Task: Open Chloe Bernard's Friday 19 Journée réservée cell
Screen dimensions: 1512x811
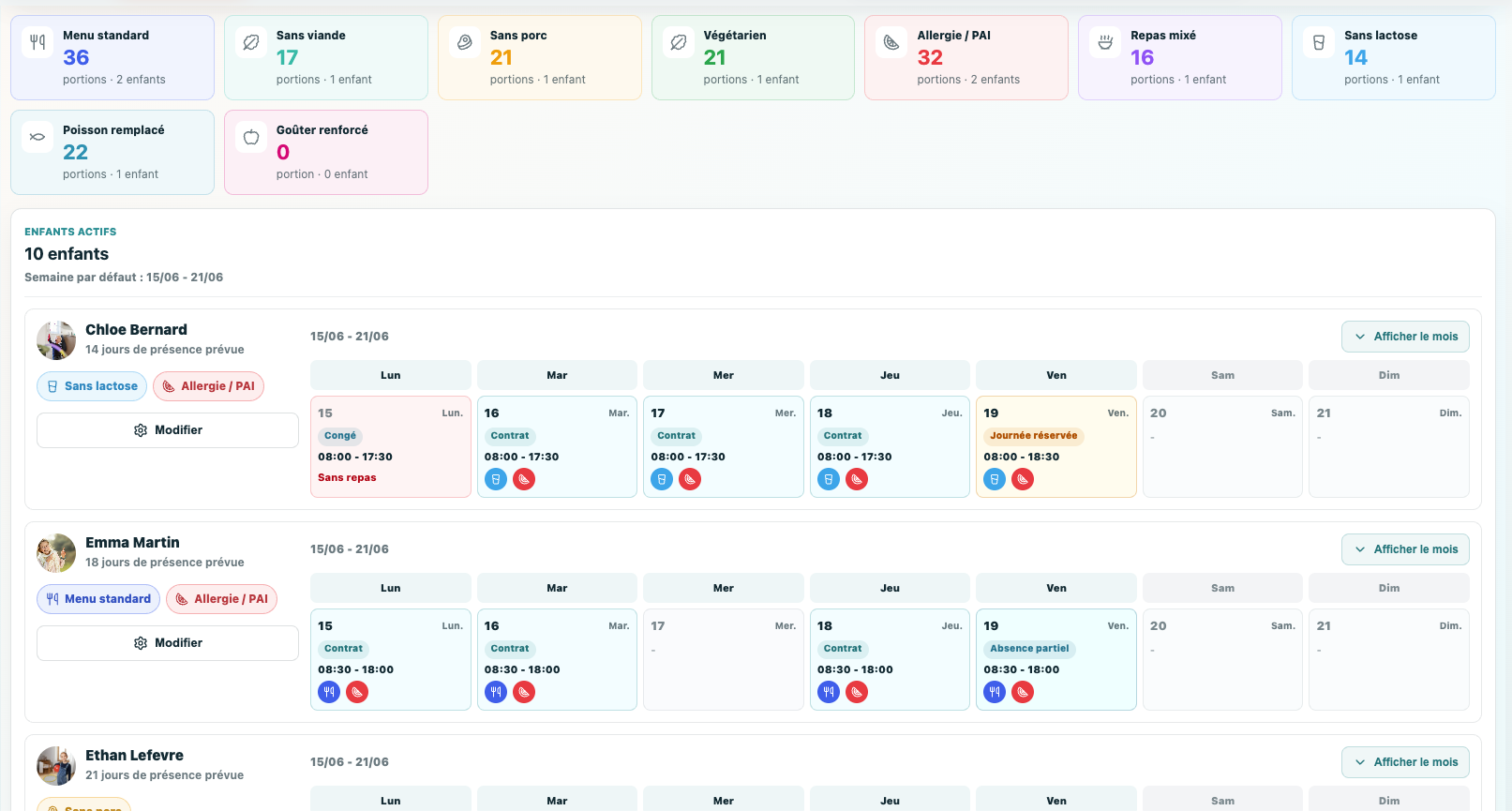Action: 1056,446
